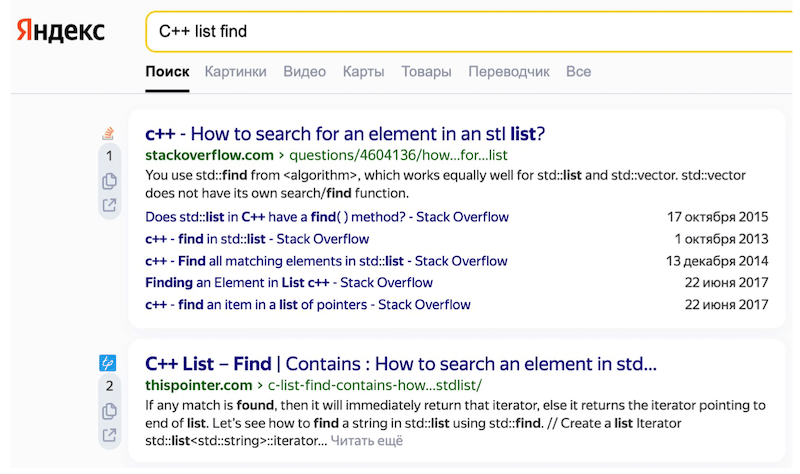This screenshot has height=474, width=800.
Task: Click the date '13 декабря 2014'
Action: click(717, 261)
